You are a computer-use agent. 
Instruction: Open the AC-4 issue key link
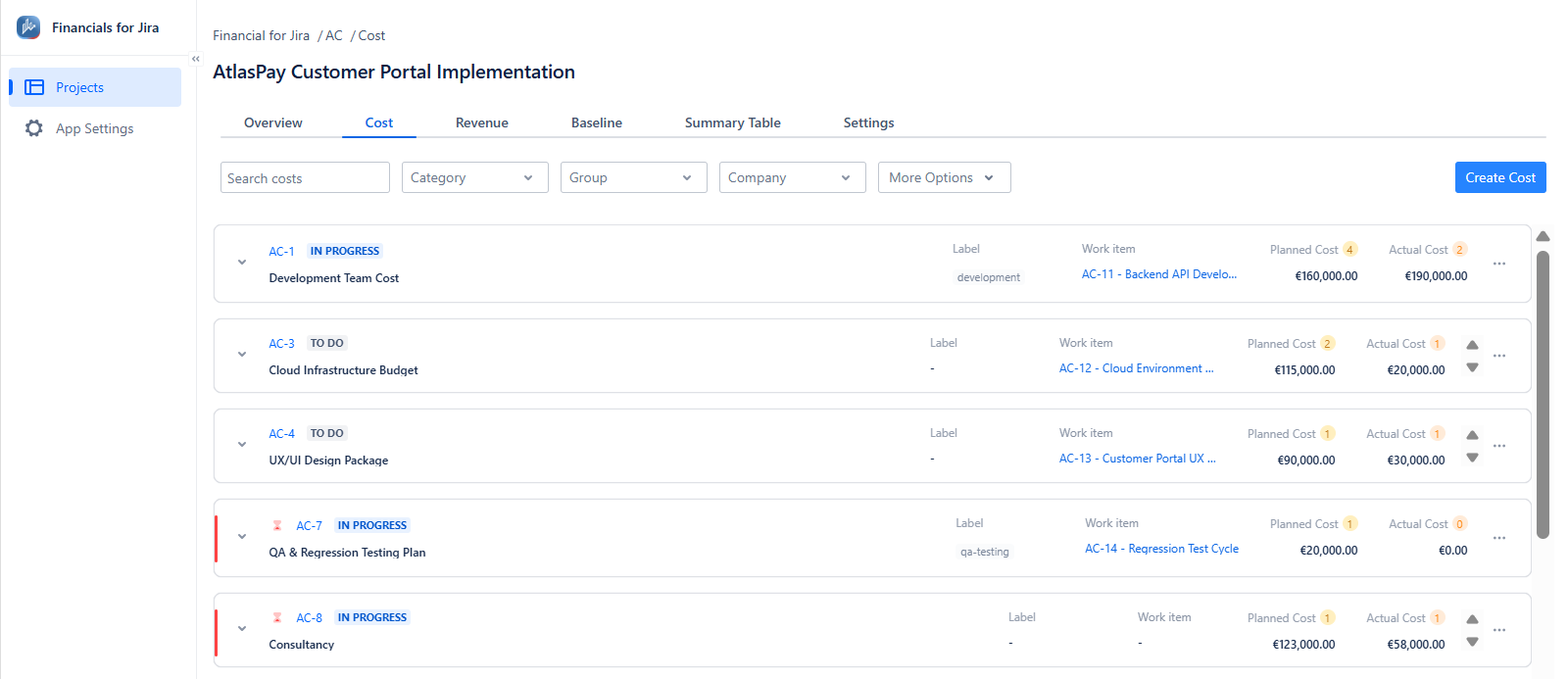tap(282, 434)
